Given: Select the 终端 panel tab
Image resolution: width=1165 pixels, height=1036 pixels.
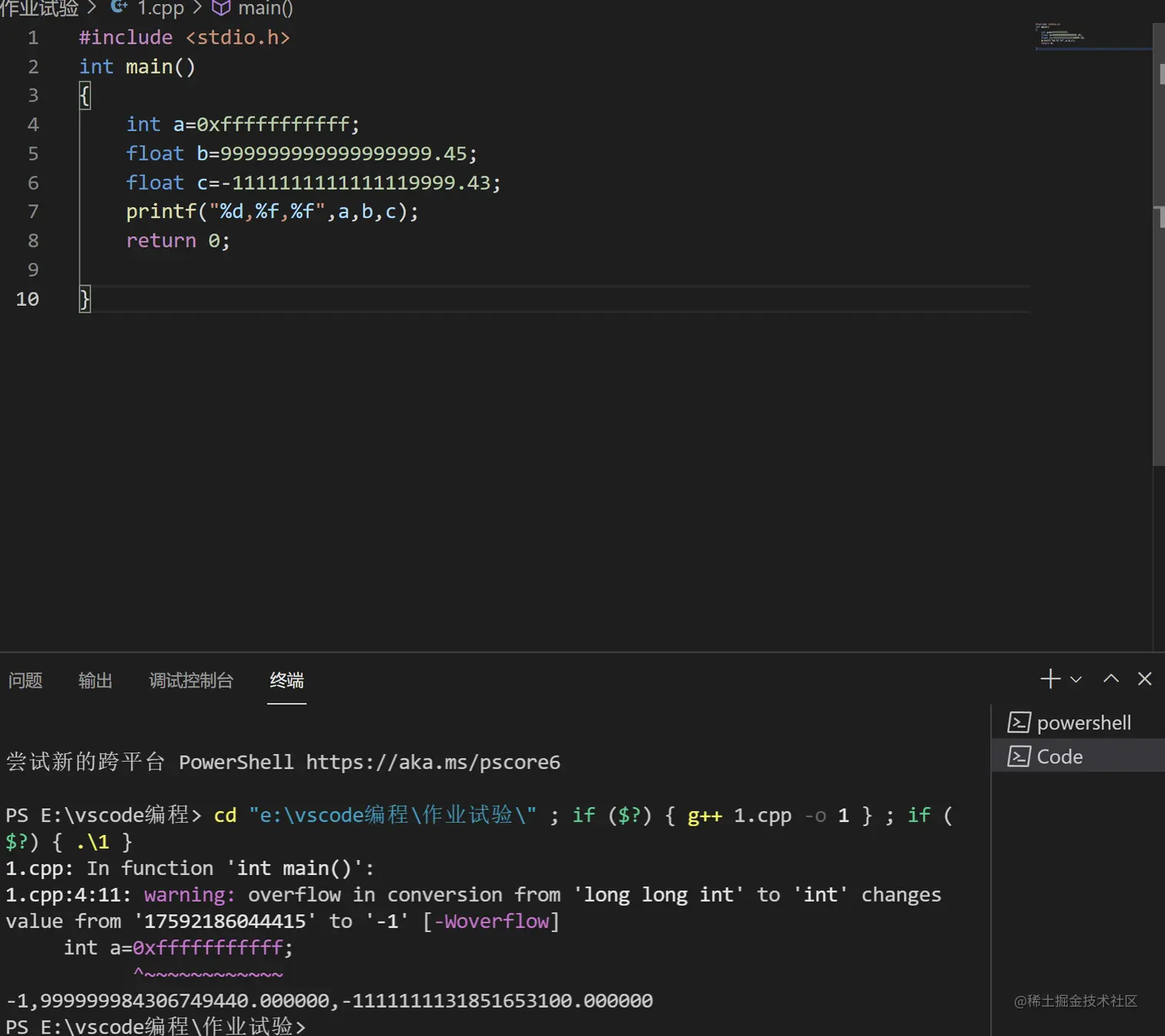Looking at the screenshot, I should (x=287, y=680).
